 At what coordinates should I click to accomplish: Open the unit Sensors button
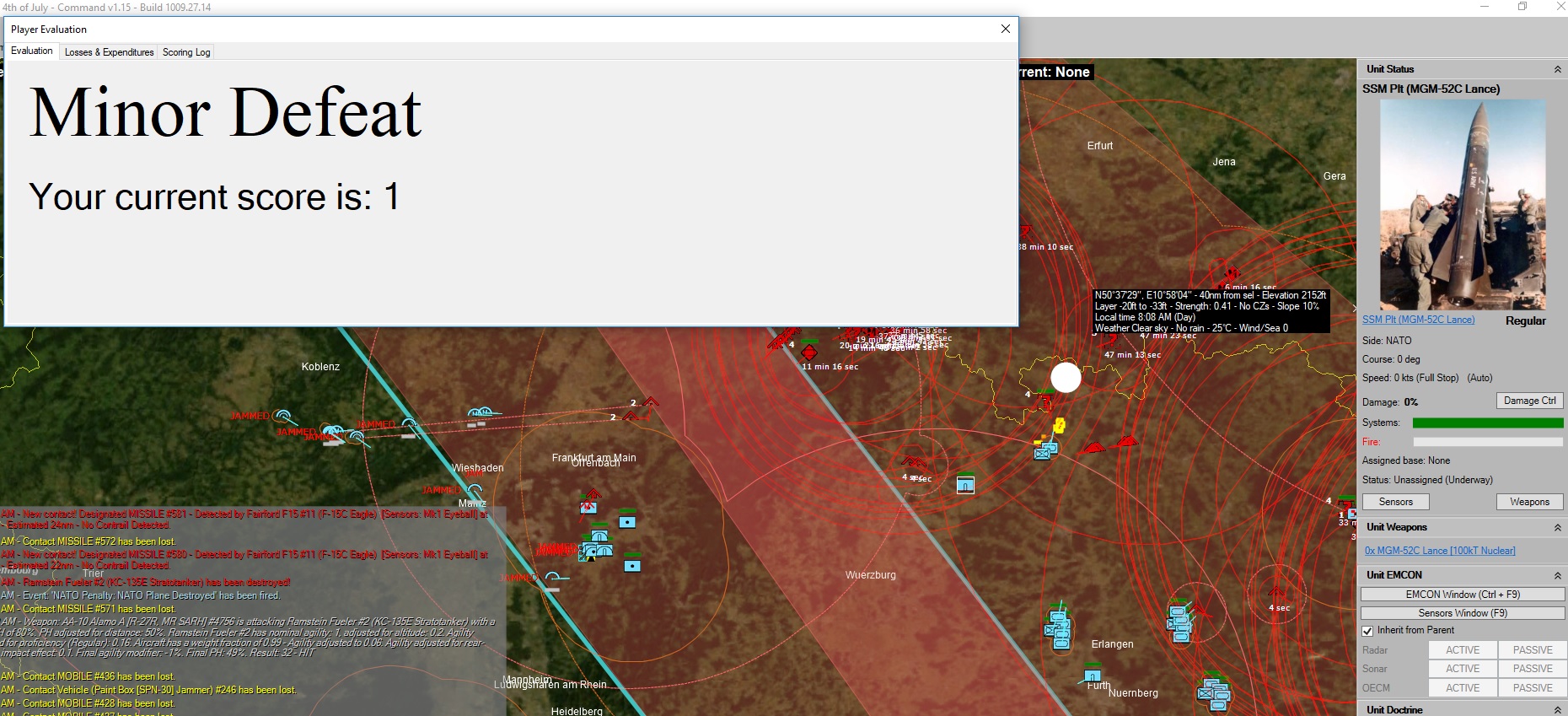[1396, 502]
